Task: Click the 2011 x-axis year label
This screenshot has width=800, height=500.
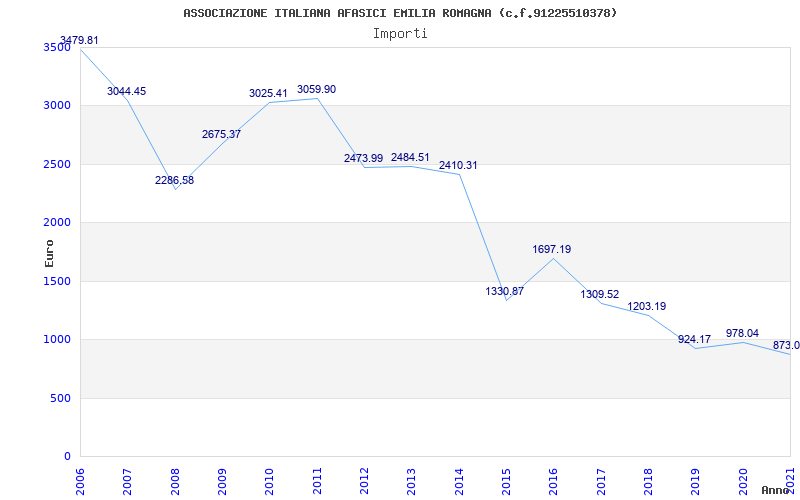Action: pyautogui.click(x=317, y=481)
